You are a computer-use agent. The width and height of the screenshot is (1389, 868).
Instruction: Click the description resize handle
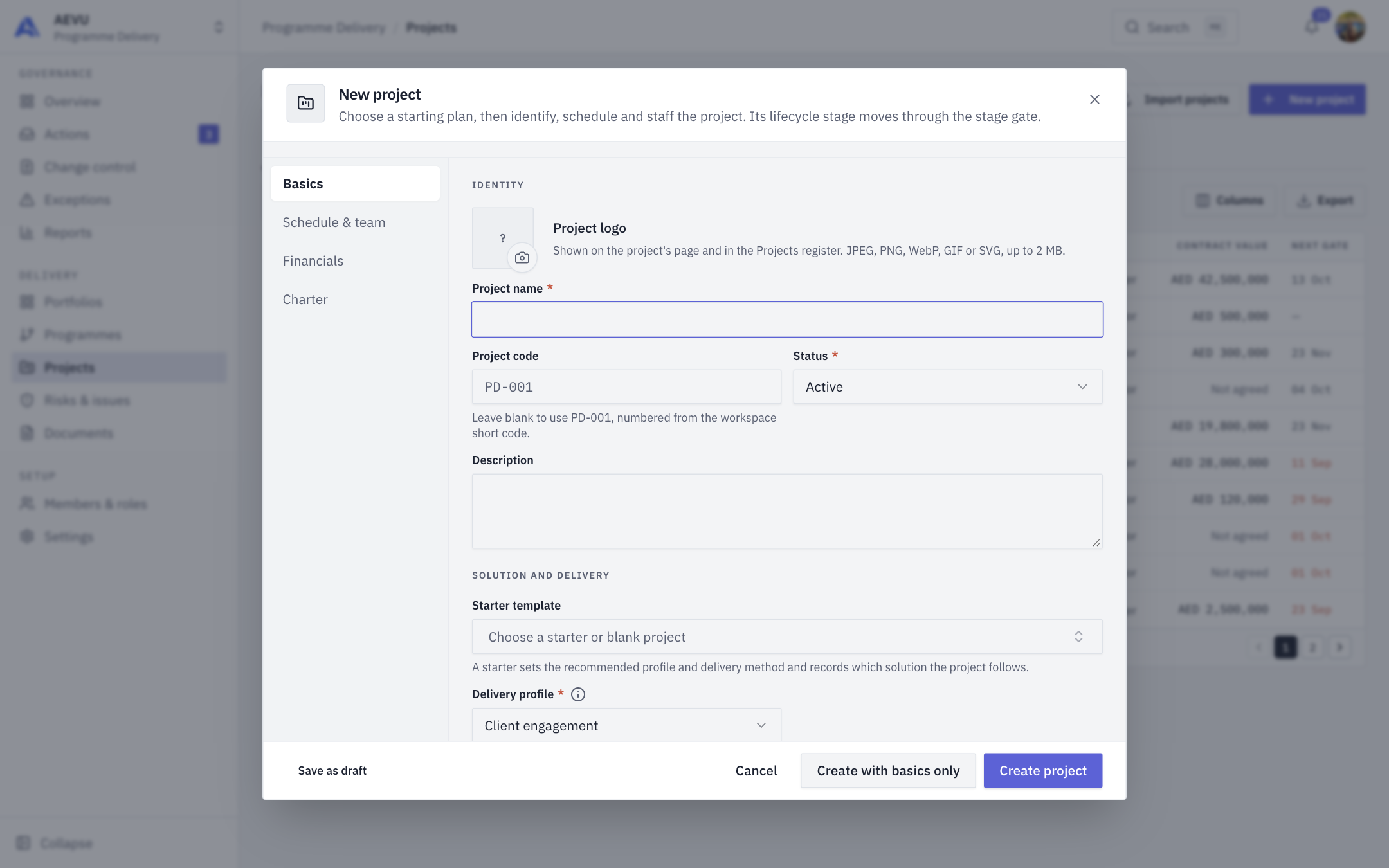(x=1096, y=542)
